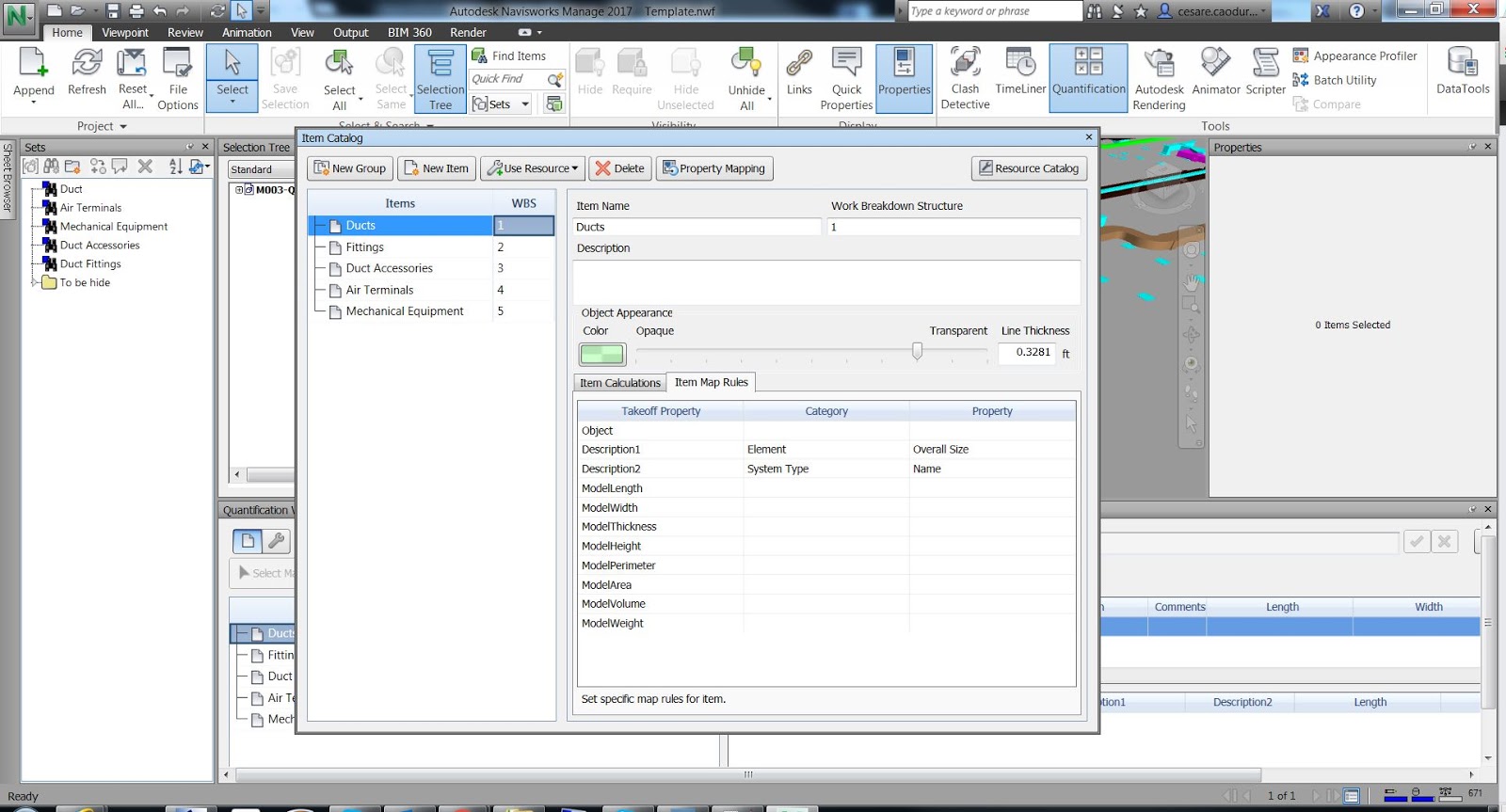The height and width of the screenshot is (812, 1506).
Task: Open the Review ribbon tab
Action: pos(185,32)
